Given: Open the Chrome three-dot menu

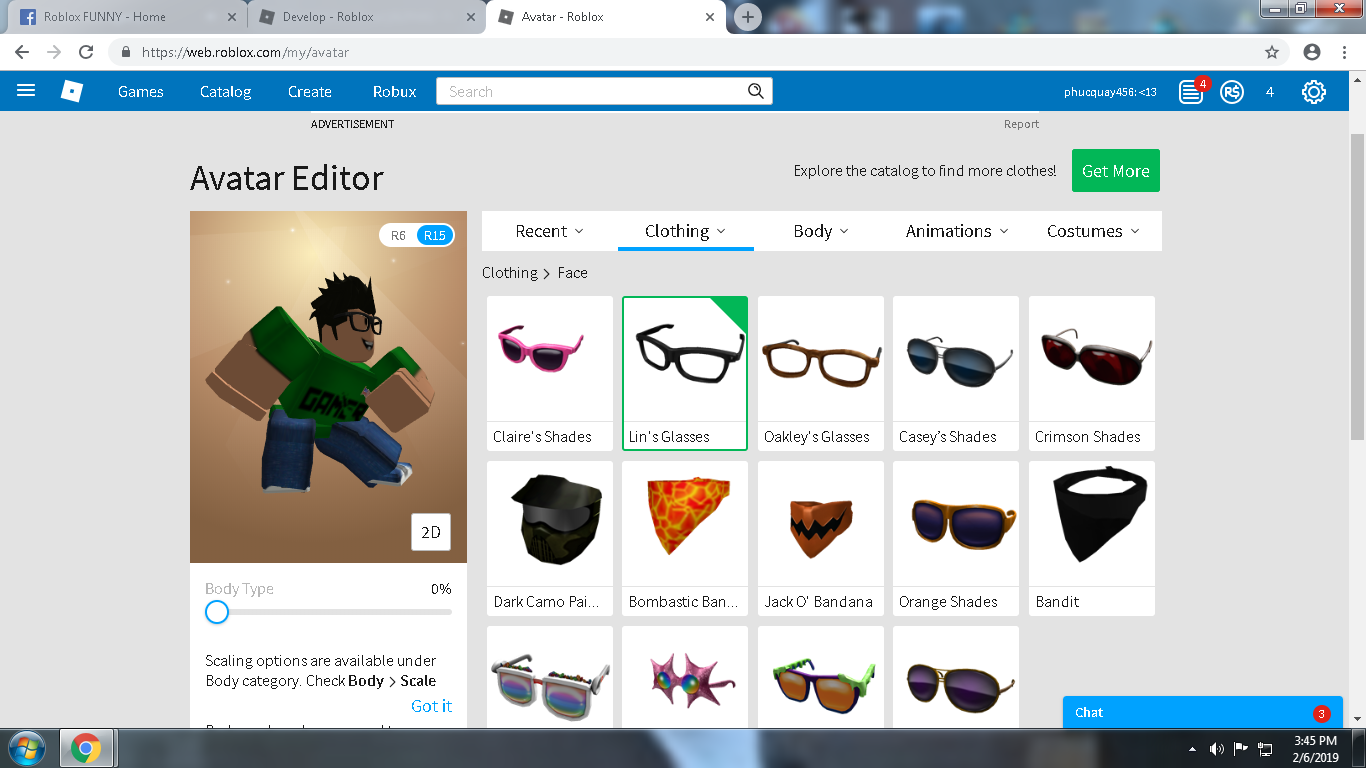Looking at the screenshot, I should click(x=1344, y=52).
